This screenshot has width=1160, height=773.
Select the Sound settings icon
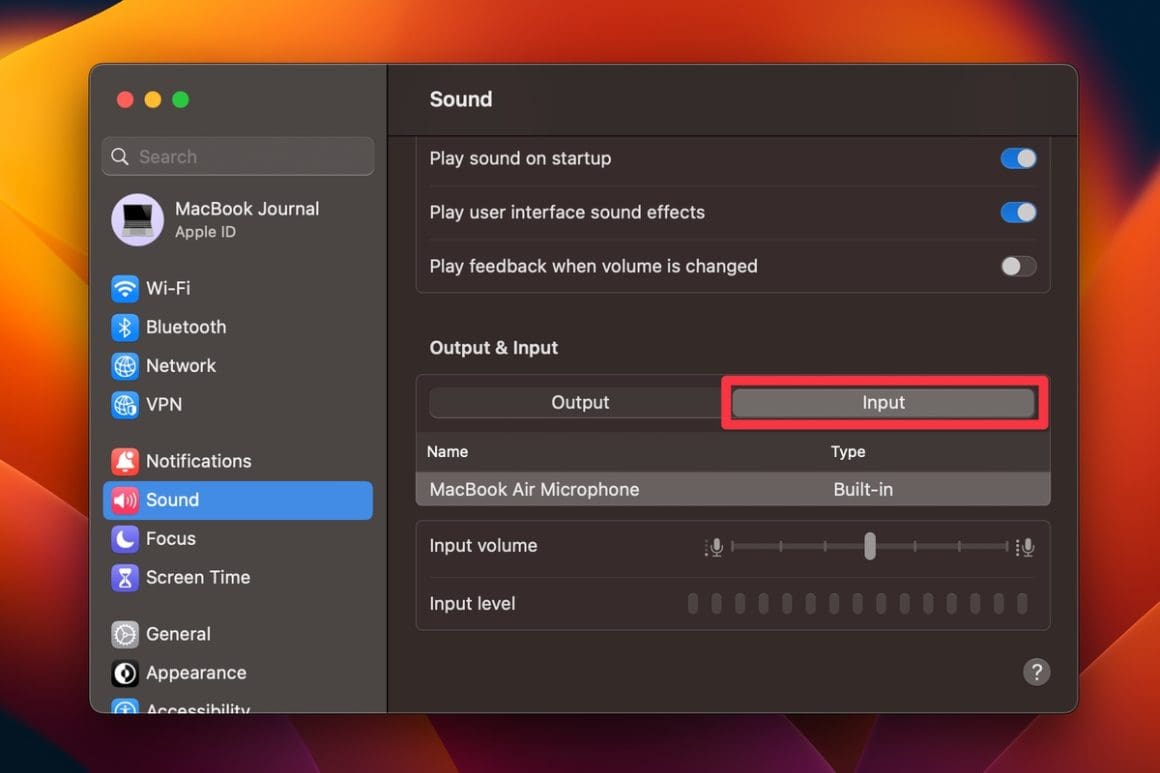point(172,500)
